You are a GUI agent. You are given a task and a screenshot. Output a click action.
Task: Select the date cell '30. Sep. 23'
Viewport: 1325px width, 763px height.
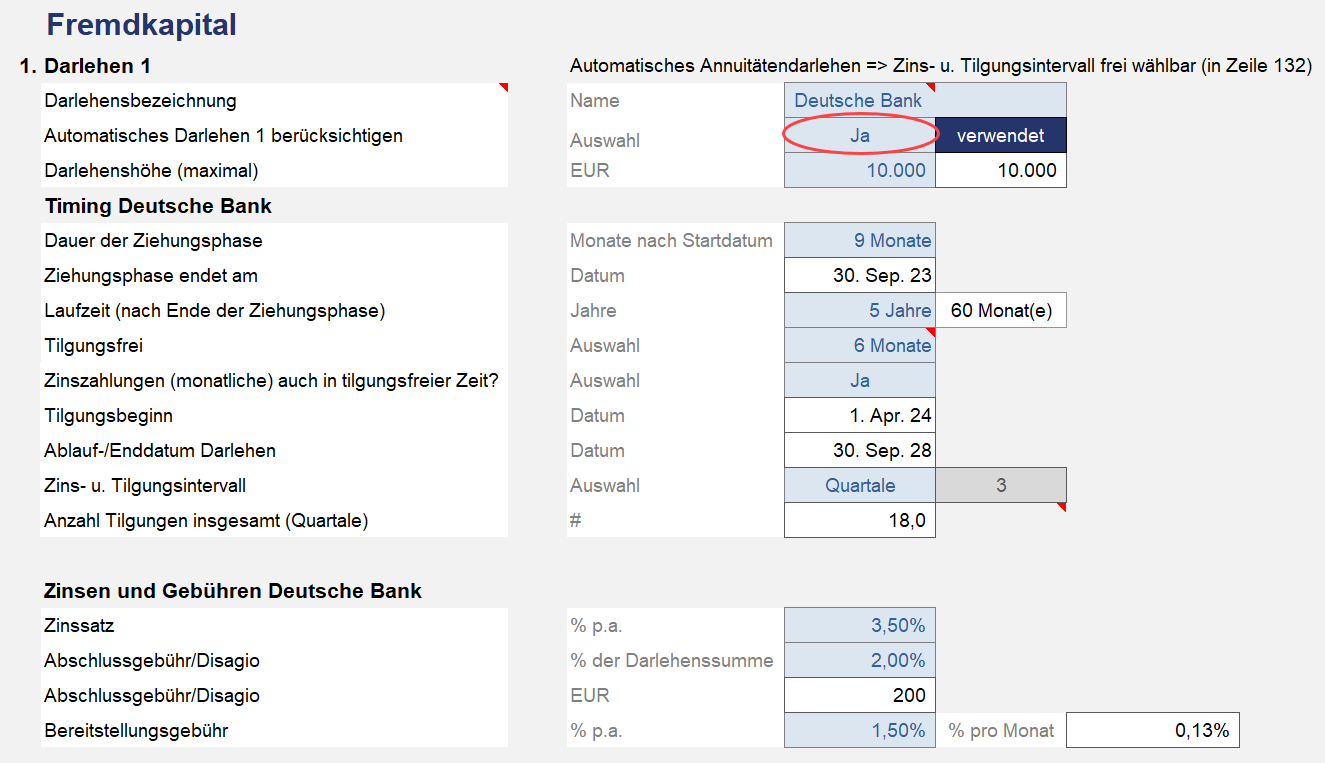coord(860,275)
